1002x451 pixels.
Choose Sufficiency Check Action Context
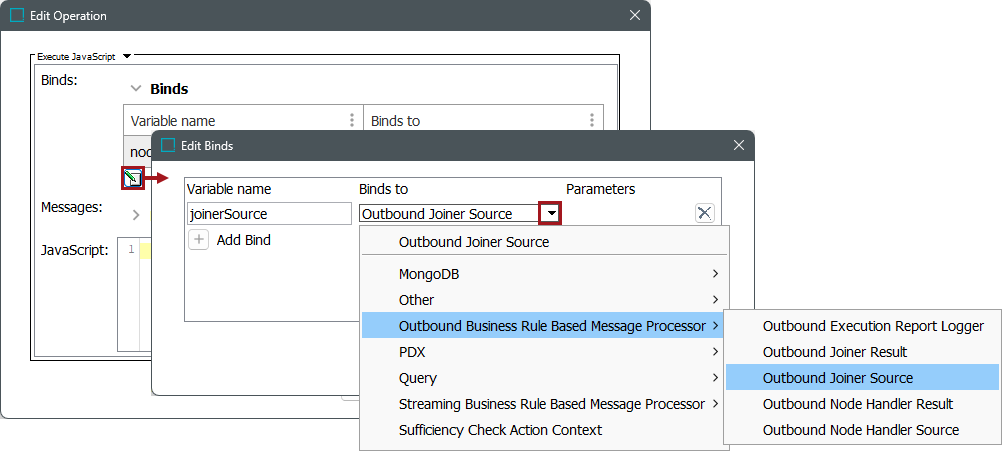[500, 430]
